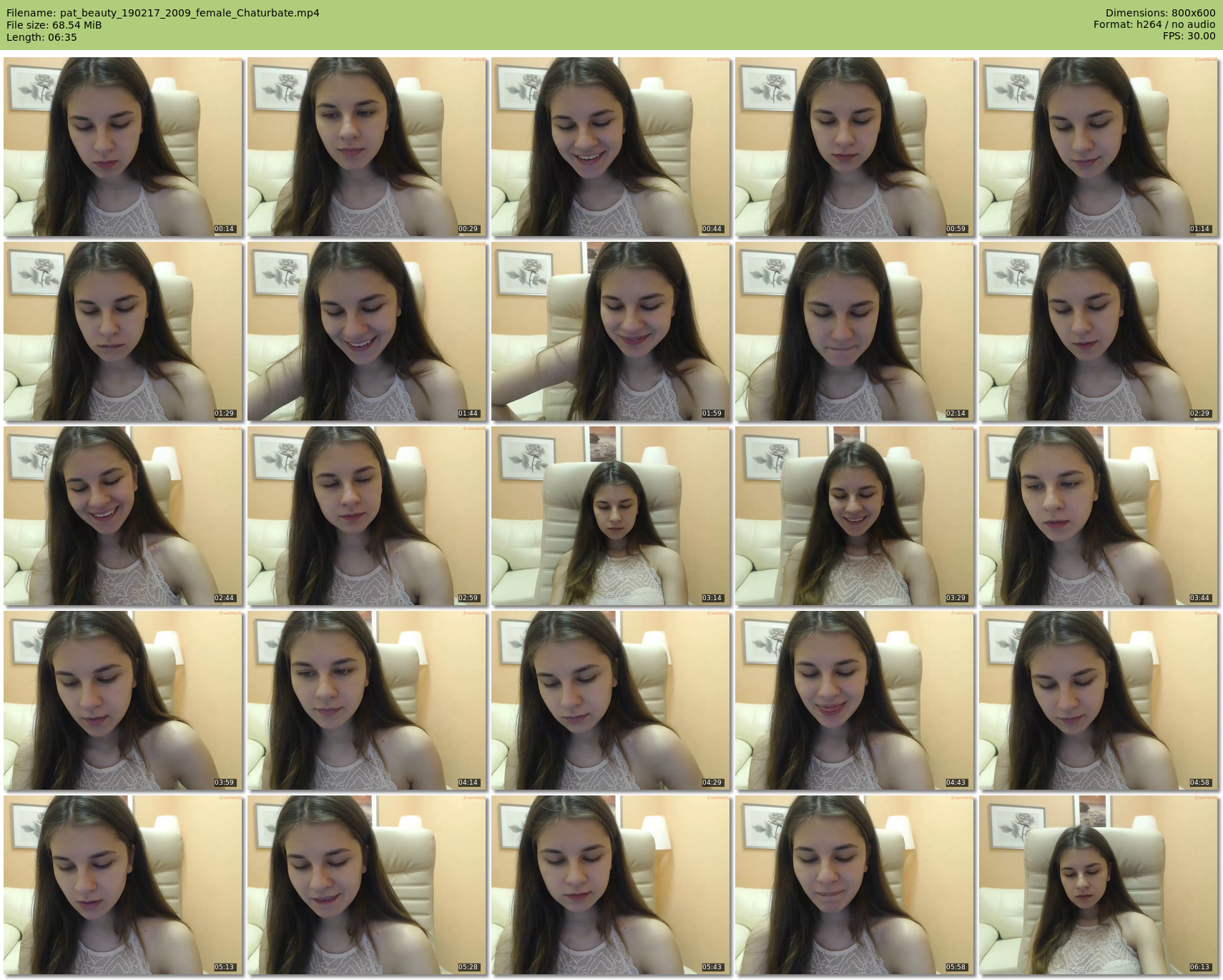The width and height of the screenshot is (1223, 980).
Task: Pick the thumbnail at 00:59
Action: pyautogui.click(x=855, y=147)
